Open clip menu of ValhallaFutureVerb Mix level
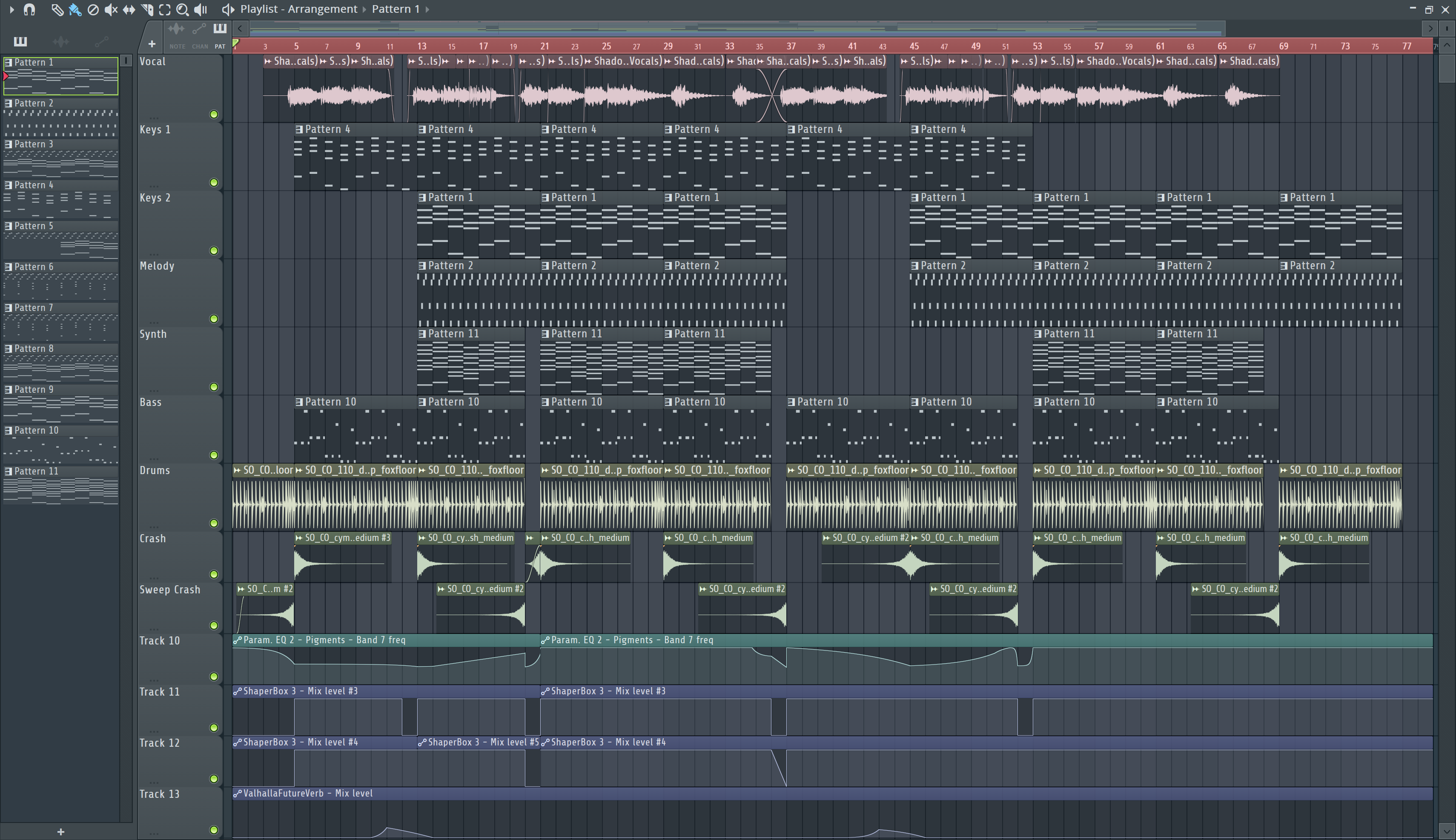The image size is (1456, 840). click(x=238, y=794)
